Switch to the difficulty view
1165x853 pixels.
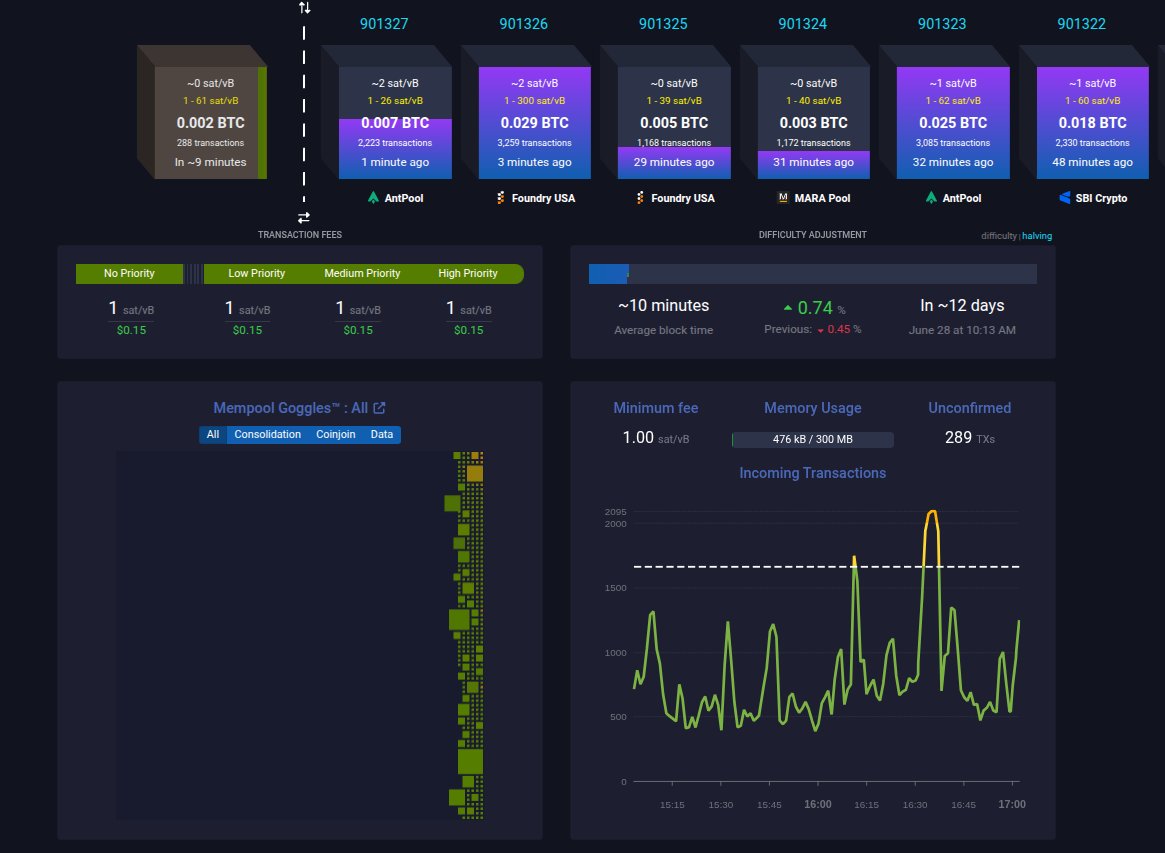(999, 236)
